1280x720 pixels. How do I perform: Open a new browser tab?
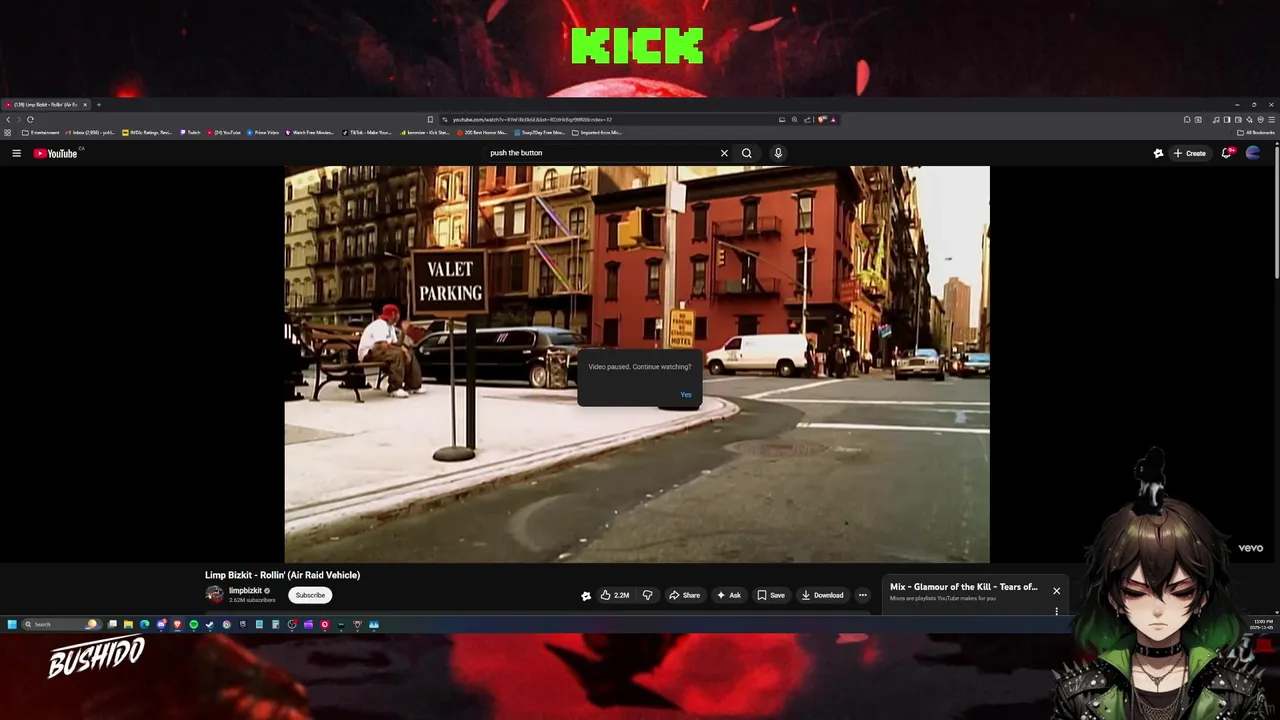tap(98, 105)
